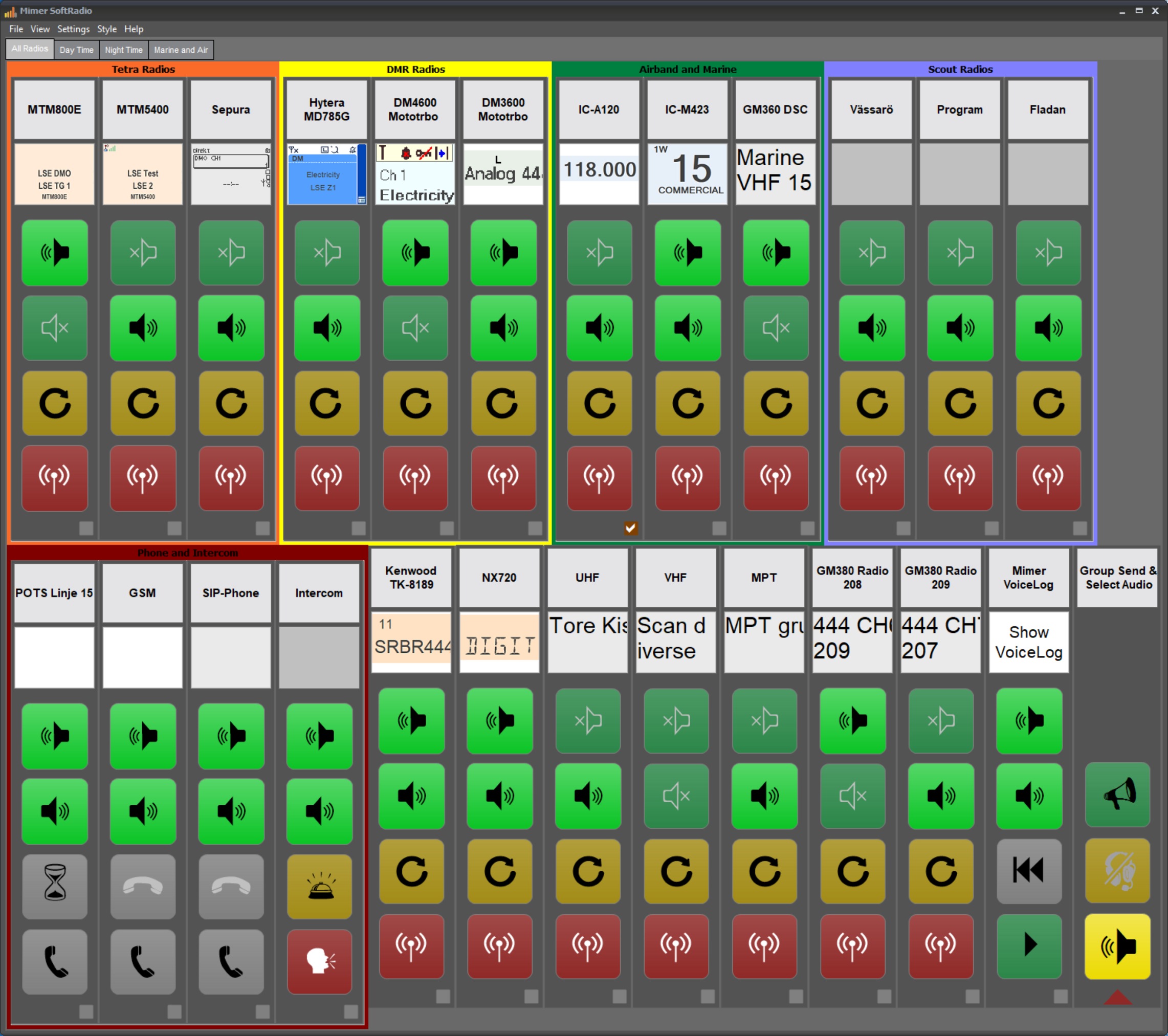Open the Style menu

click(107, 29)
